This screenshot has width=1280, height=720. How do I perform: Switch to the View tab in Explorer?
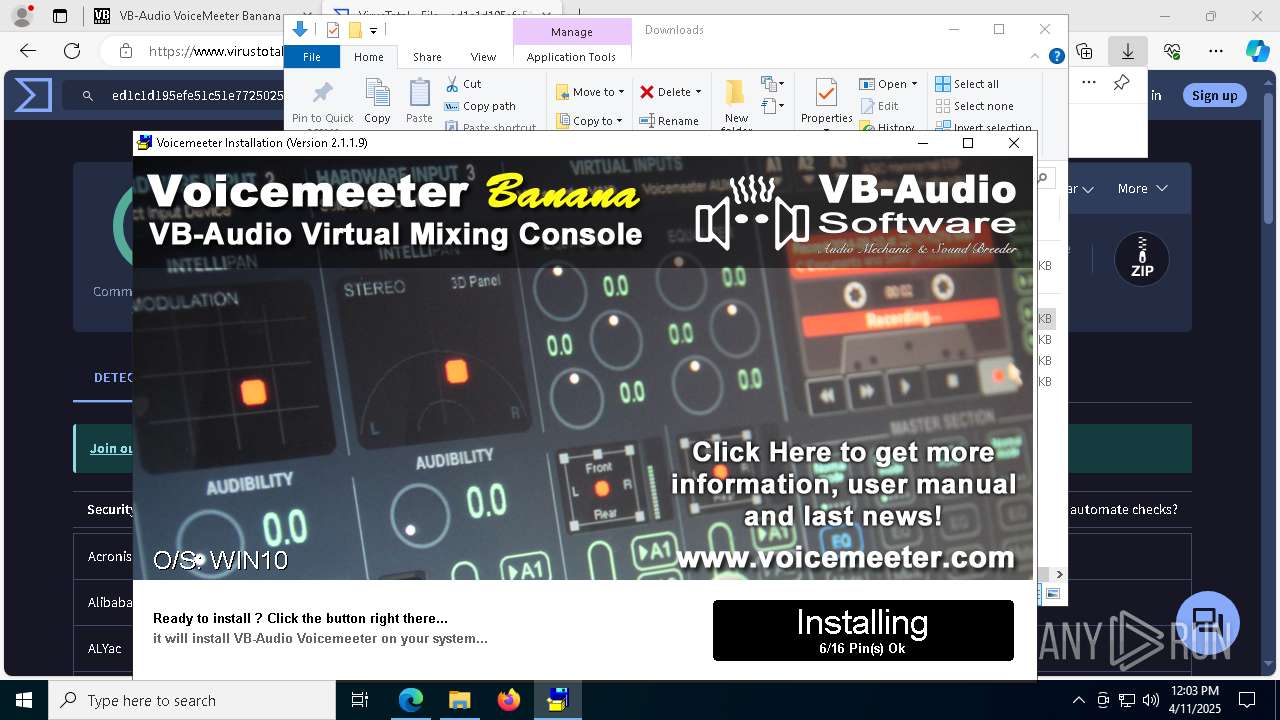click(x=483, y=57)
